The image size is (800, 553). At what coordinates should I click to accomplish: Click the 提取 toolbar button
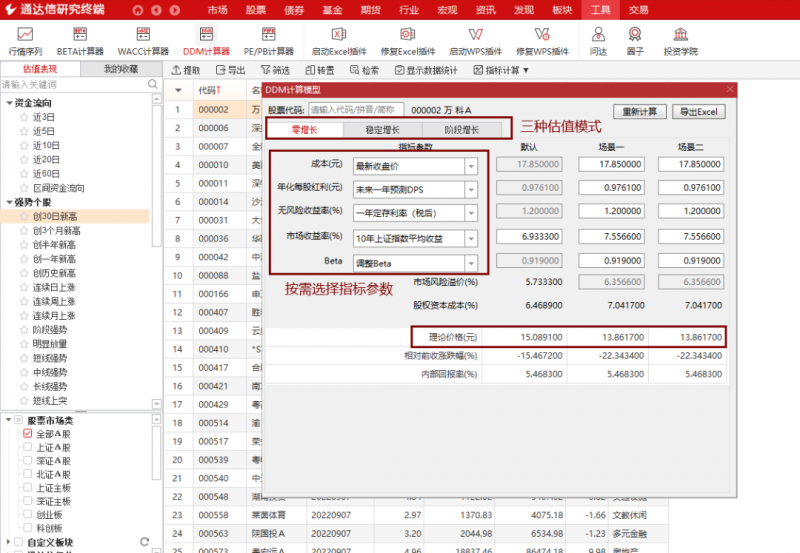click(x=186, y=70)
